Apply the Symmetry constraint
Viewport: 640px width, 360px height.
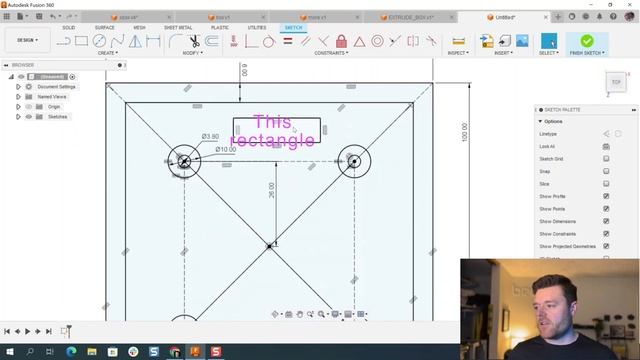[413, 41]
